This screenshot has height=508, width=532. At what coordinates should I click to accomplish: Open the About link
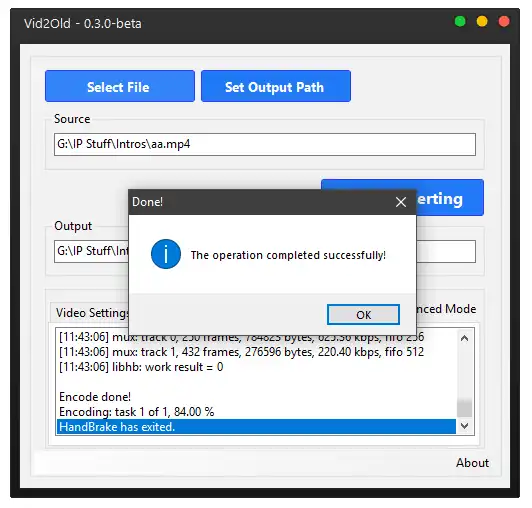(x=472, y=463)
